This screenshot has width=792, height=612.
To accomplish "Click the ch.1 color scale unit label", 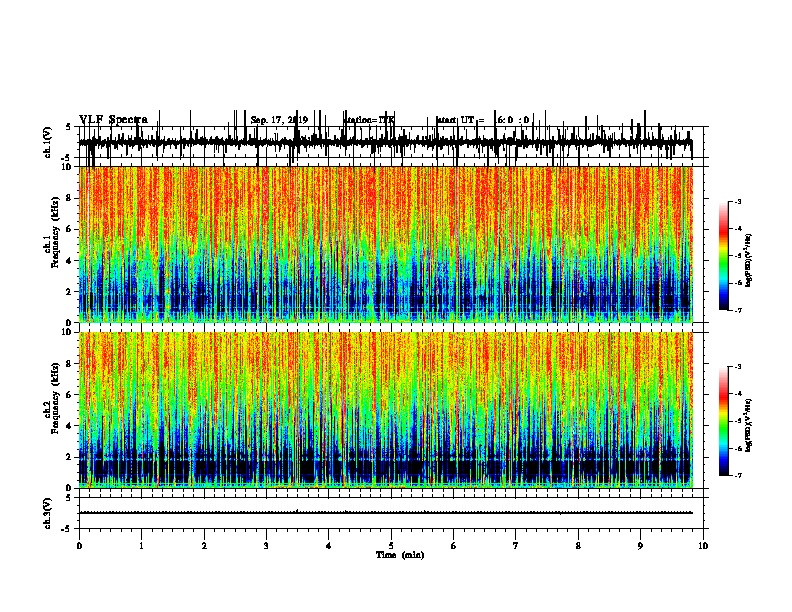I will 749,260.
